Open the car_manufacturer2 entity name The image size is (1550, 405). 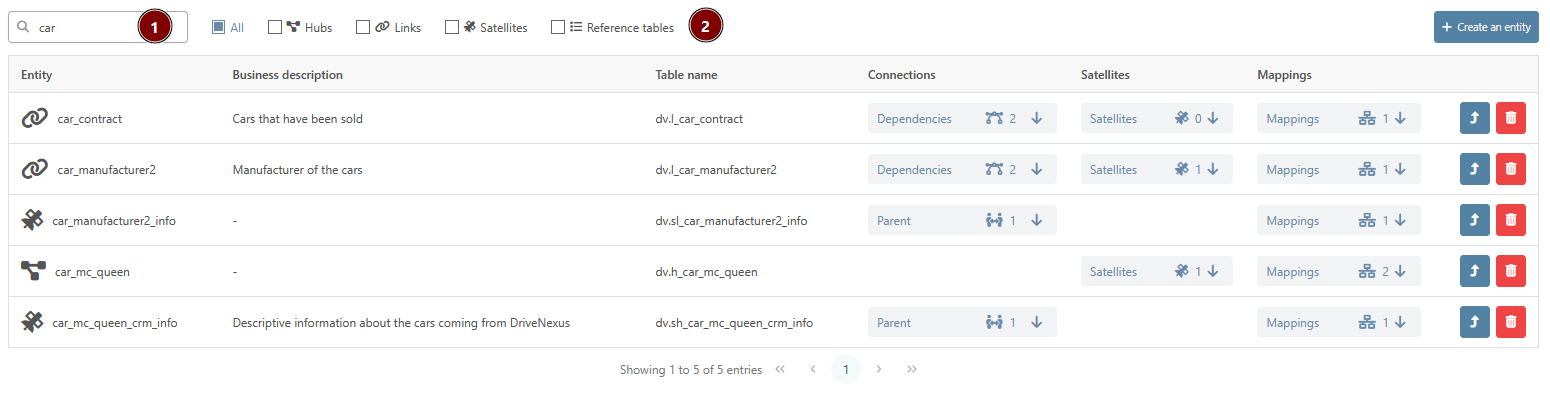[106, 170]
